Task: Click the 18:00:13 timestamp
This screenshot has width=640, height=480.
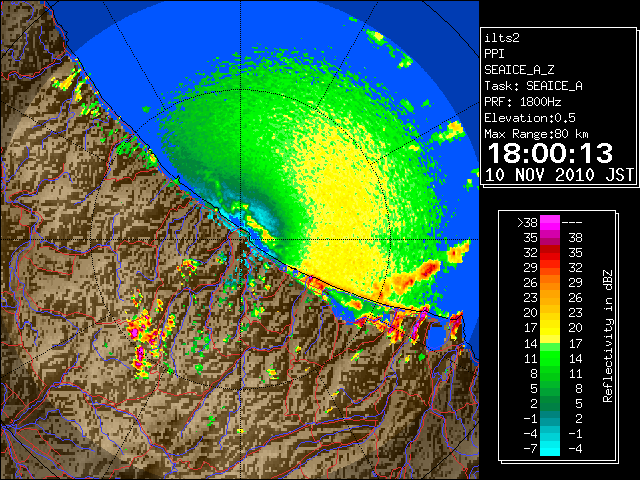Action: point(550,153)
